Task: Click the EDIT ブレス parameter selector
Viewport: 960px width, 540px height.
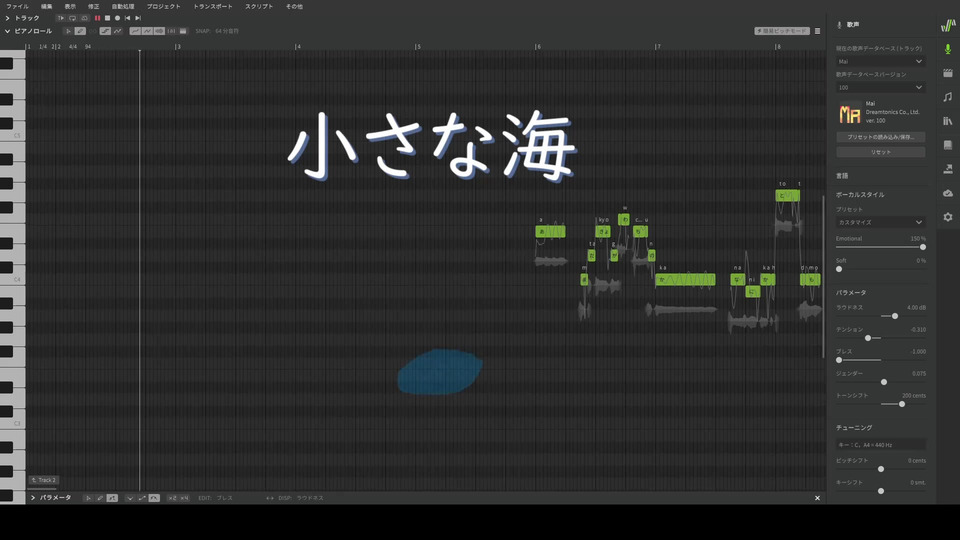Action: pyautogui.click(x=216, y=498)
